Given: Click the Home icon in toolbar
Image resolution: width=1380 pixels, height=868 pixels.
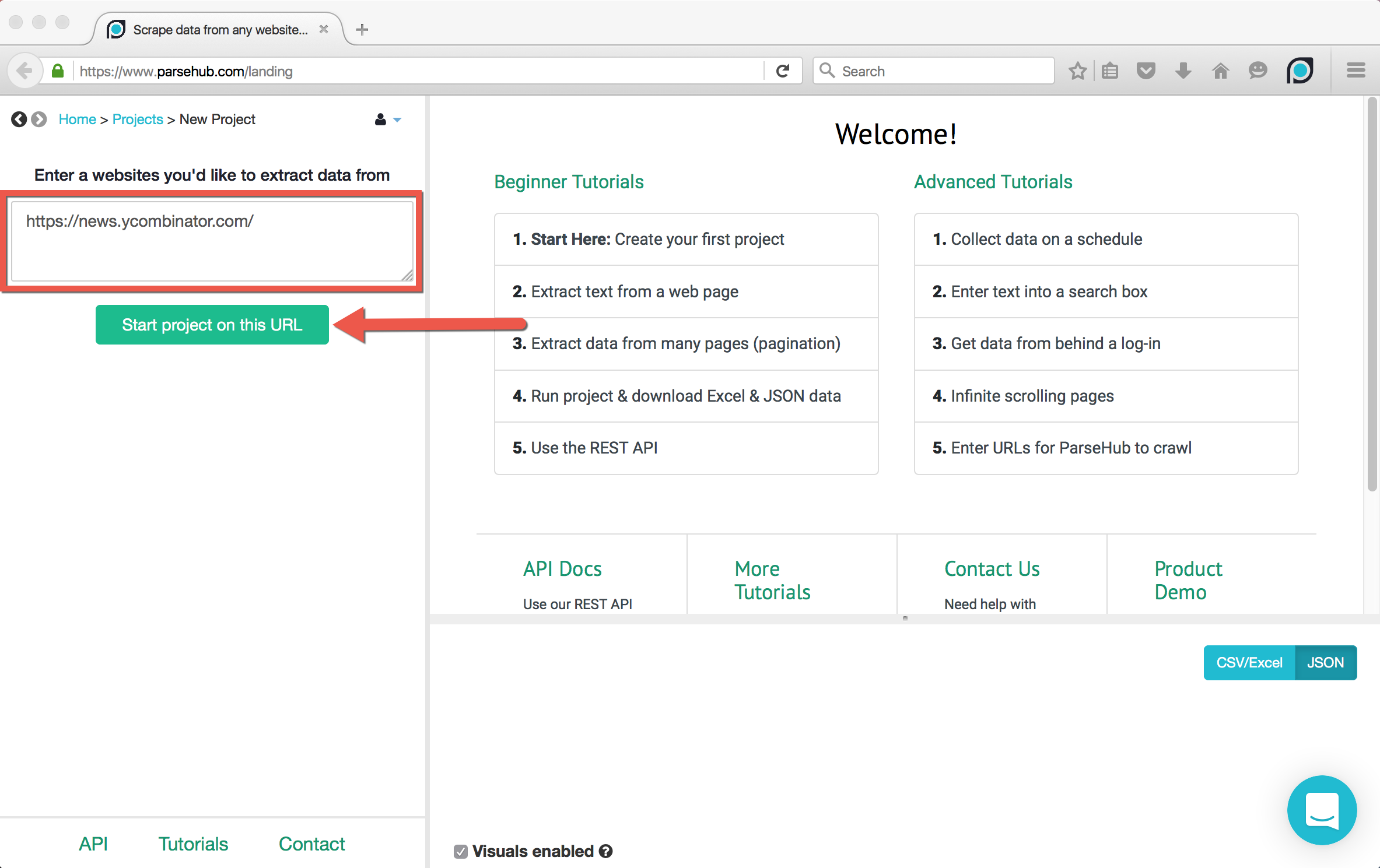Looking at the screenshot, I should [x=1220, y=71].
